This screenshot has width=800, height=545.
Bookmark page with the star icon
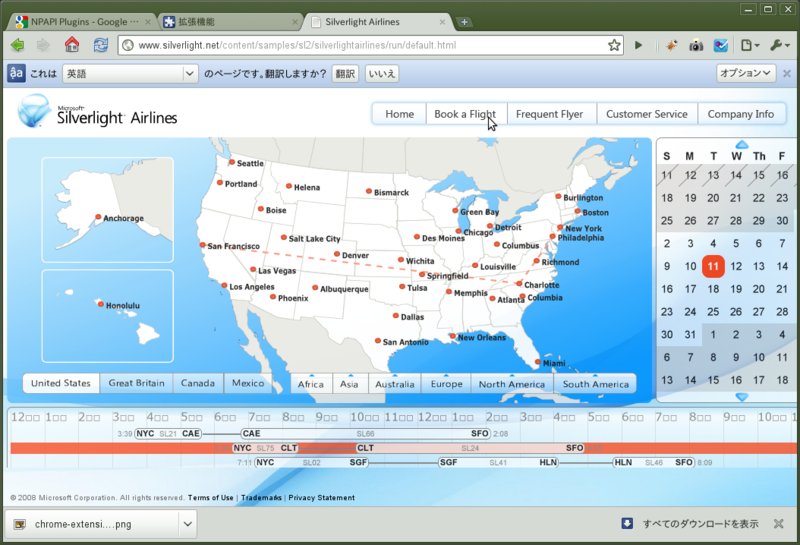click(x=614, y=45)
